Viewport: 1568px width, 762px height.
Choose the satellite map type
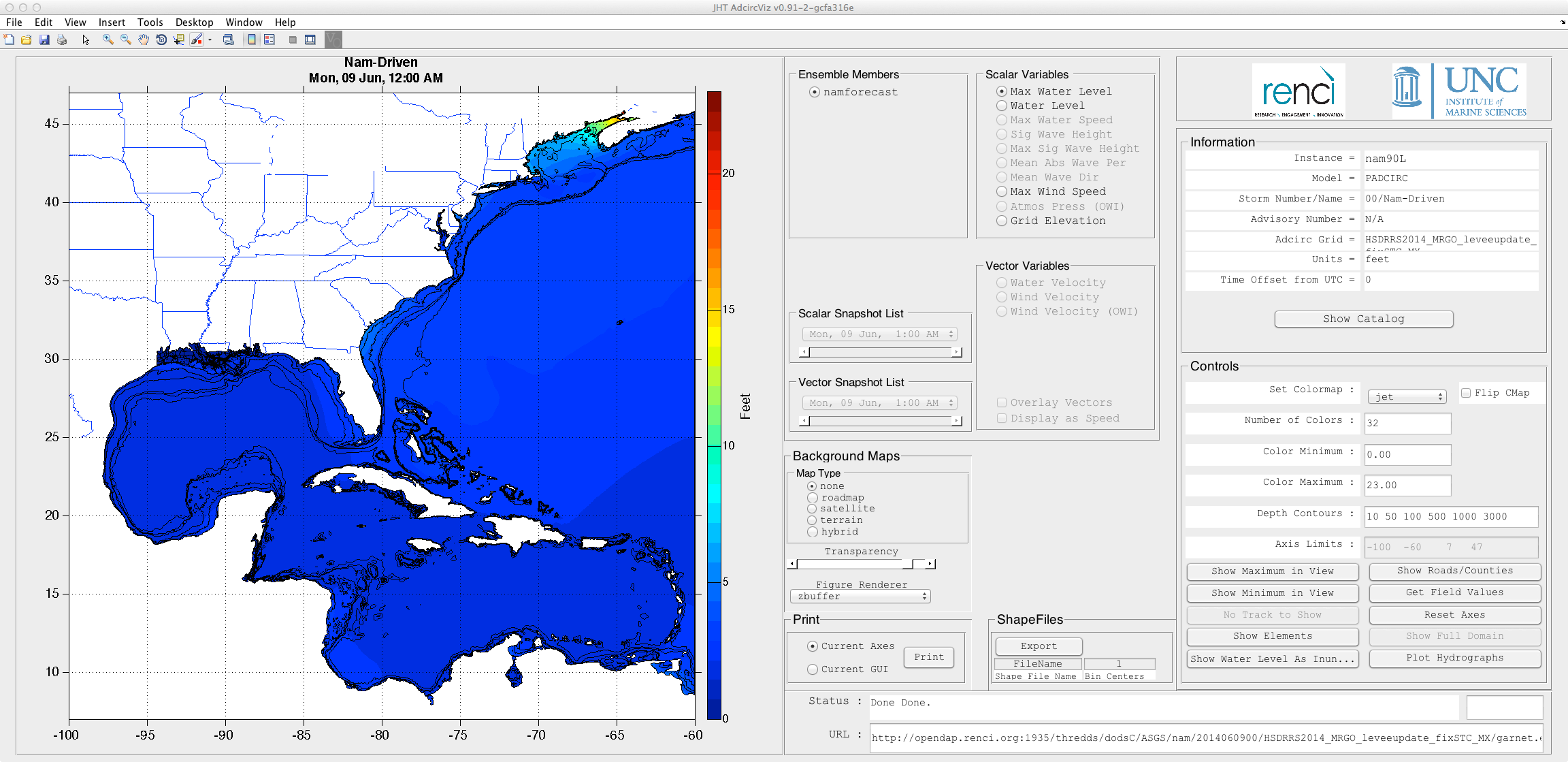click(812, 509)
